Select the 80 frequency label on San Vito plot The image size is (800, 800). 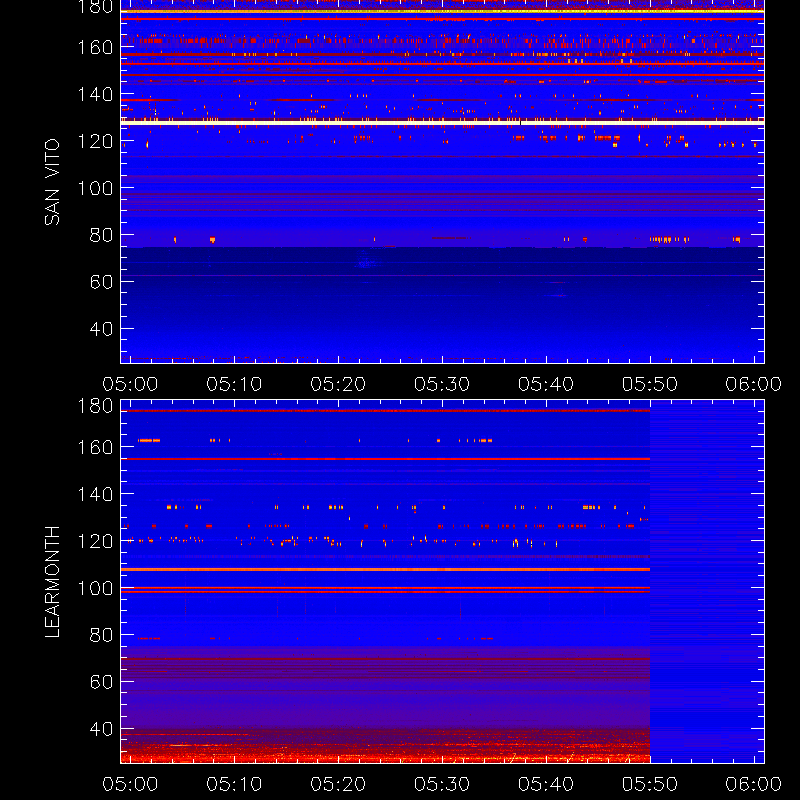[x=101, y=235]
